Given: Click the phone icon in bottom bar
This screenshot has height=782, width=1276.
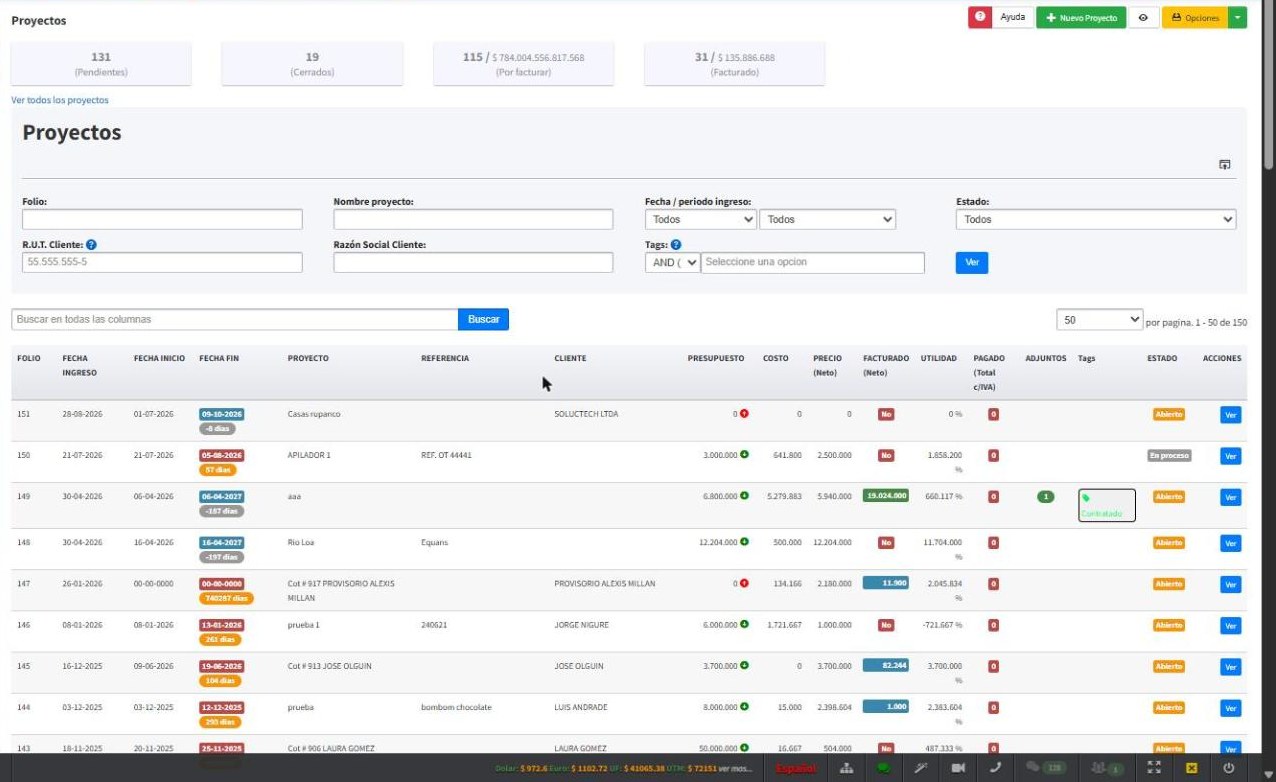Looking at the screenshot, I should click(995, 768).
